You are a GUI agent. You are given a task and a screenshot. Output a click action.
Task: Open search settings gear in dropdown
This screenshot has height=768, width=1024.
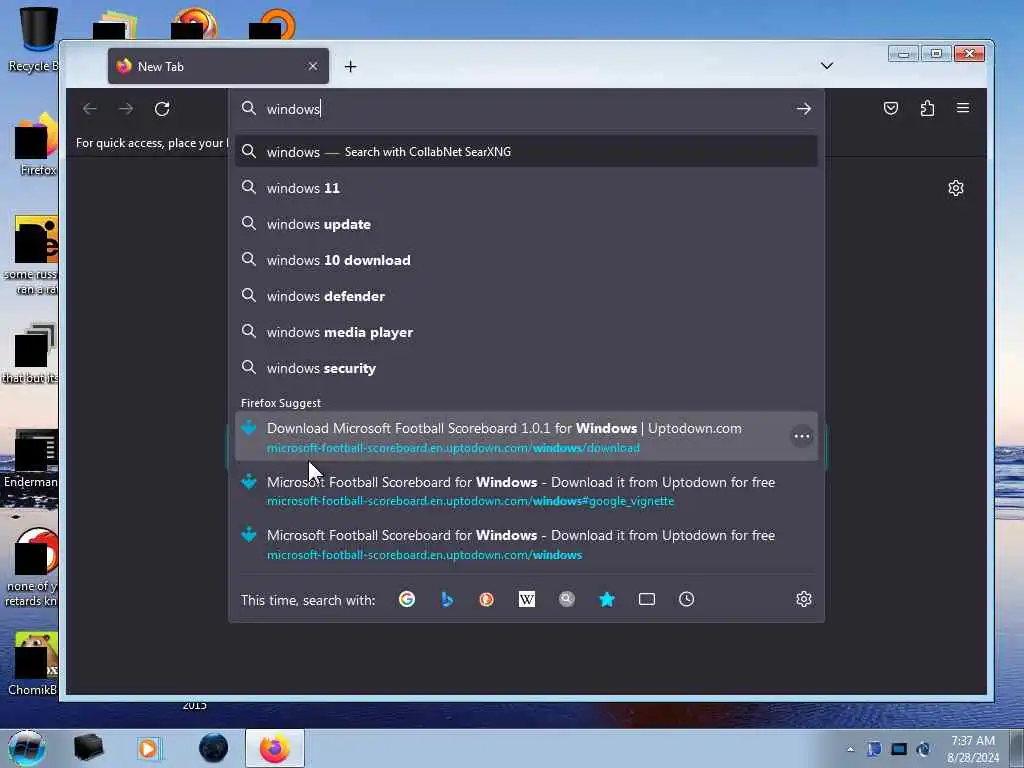point(803,599)
